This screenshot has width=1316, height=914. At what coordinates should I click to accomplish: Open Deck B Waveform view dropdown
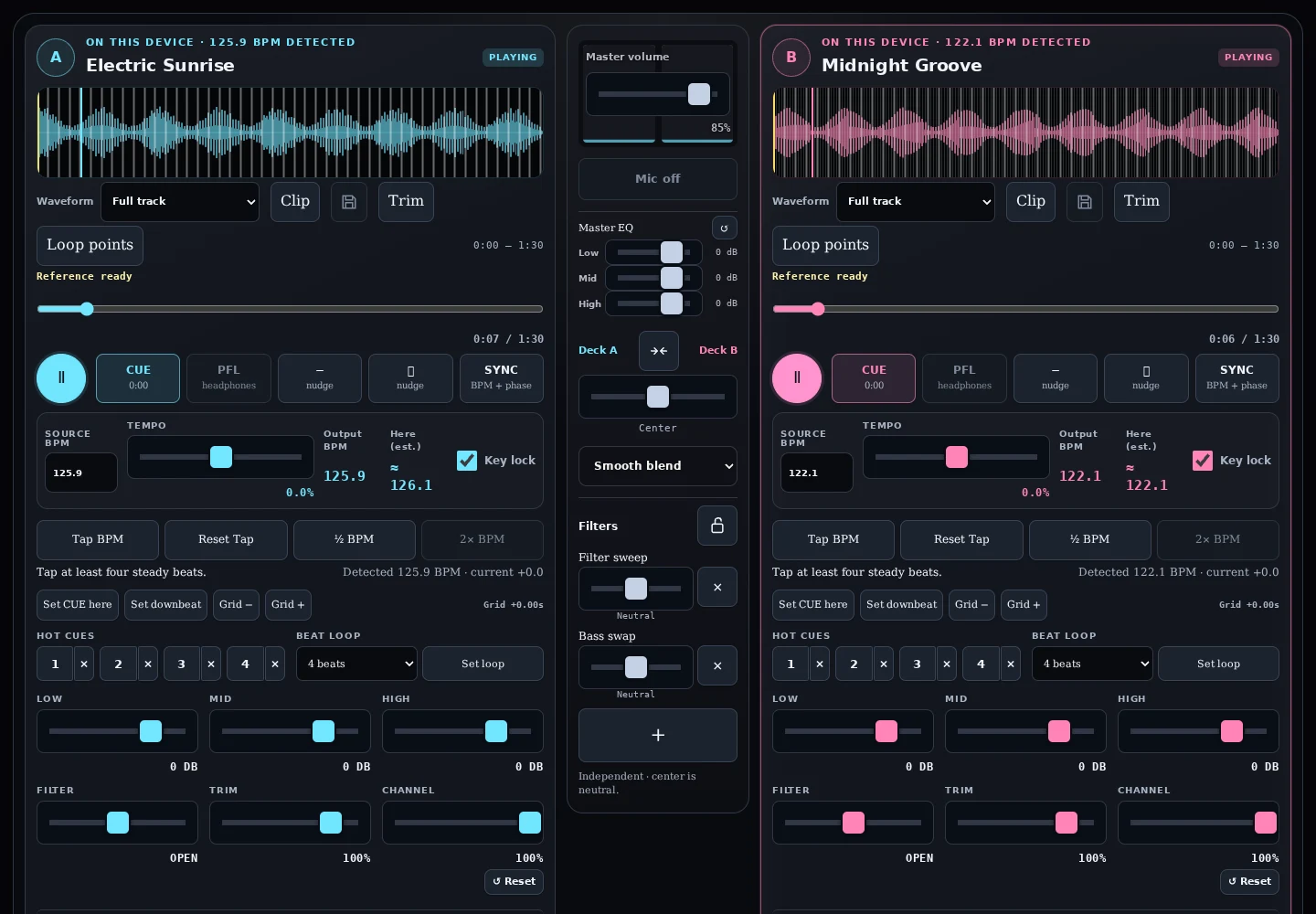(917, 202)
